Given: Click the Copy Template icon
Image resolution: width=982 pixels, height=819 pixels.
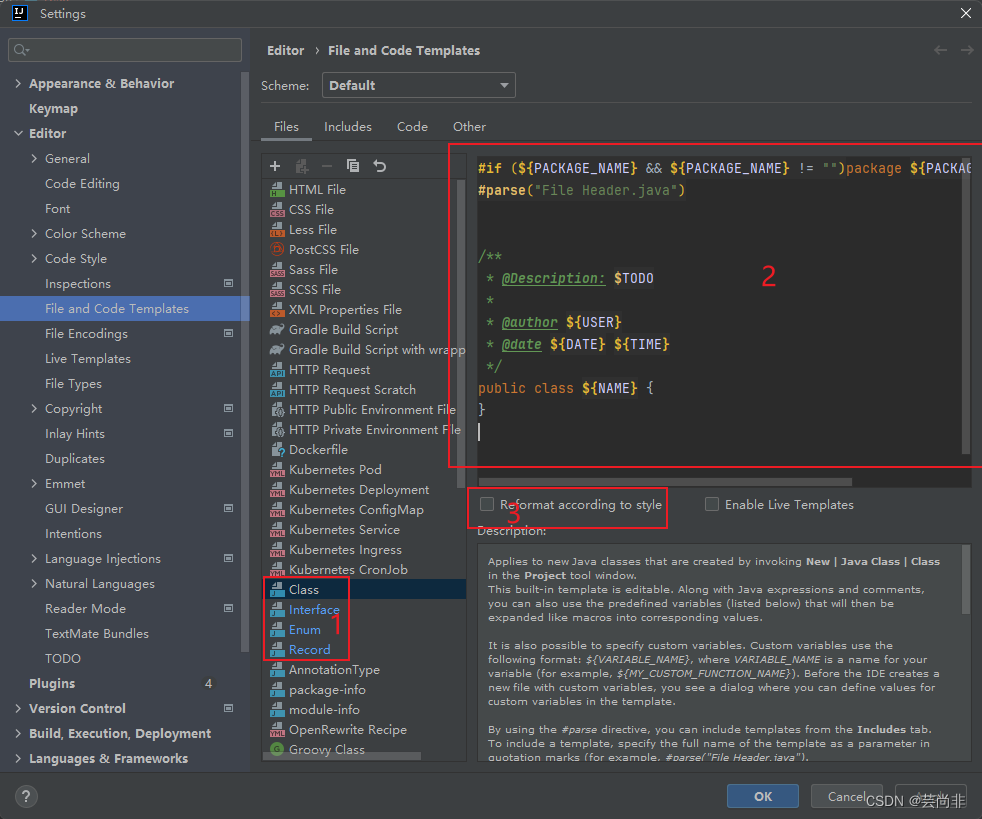Looking at the screenshot, I should point(353,166).
